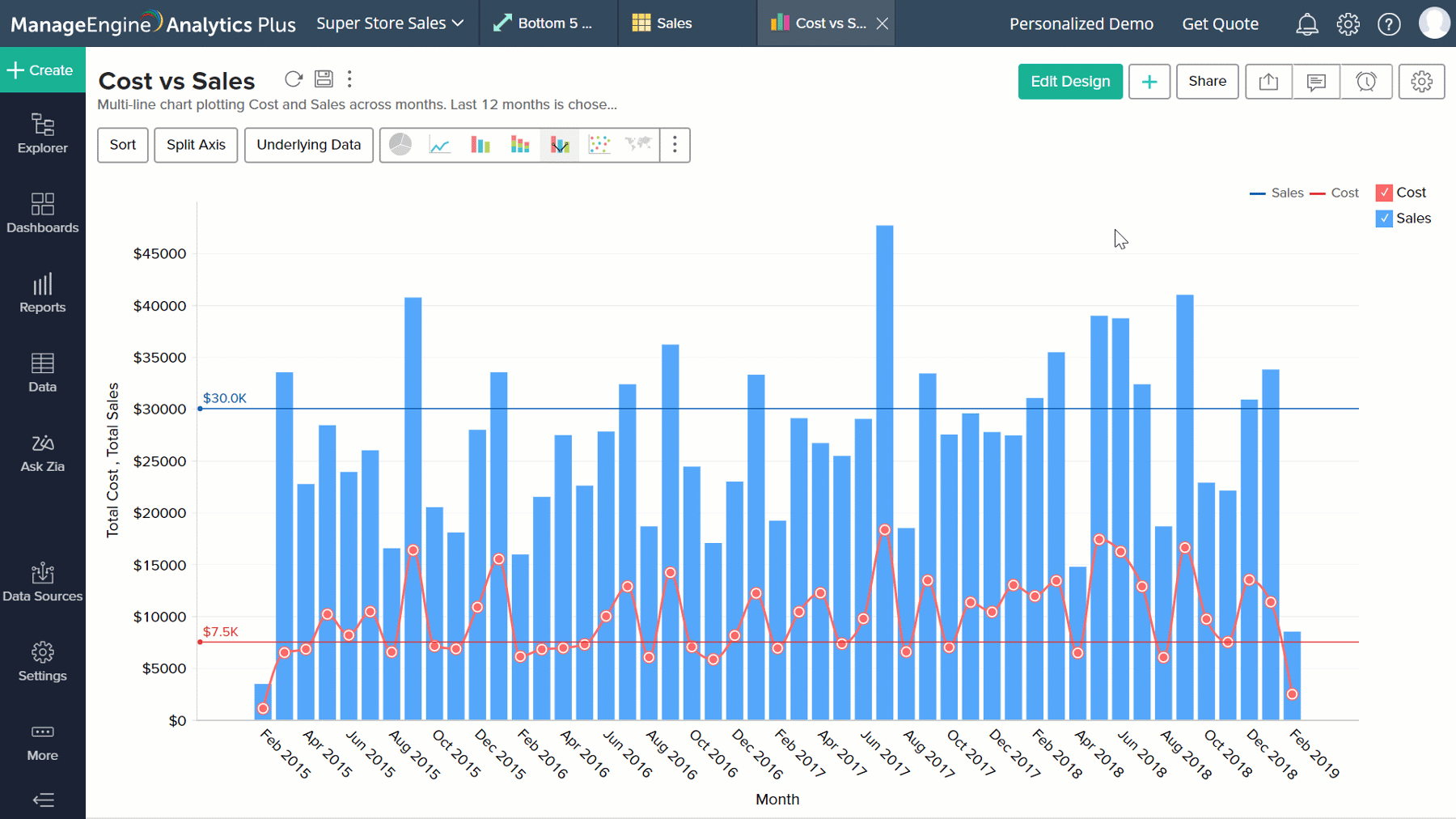
Task: Click the refresh icon beside the title
Action: 294,79
